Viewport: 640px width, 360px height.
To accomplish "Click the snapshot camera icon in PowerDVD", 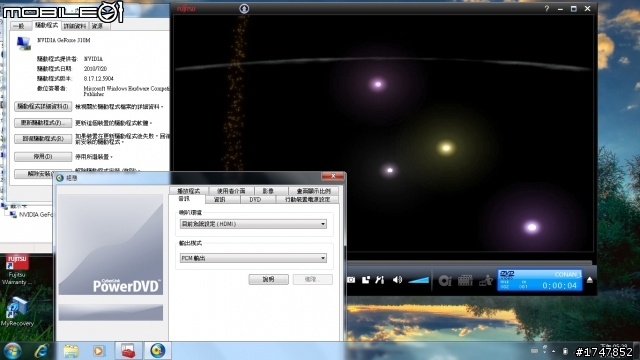I will [351, 280].
